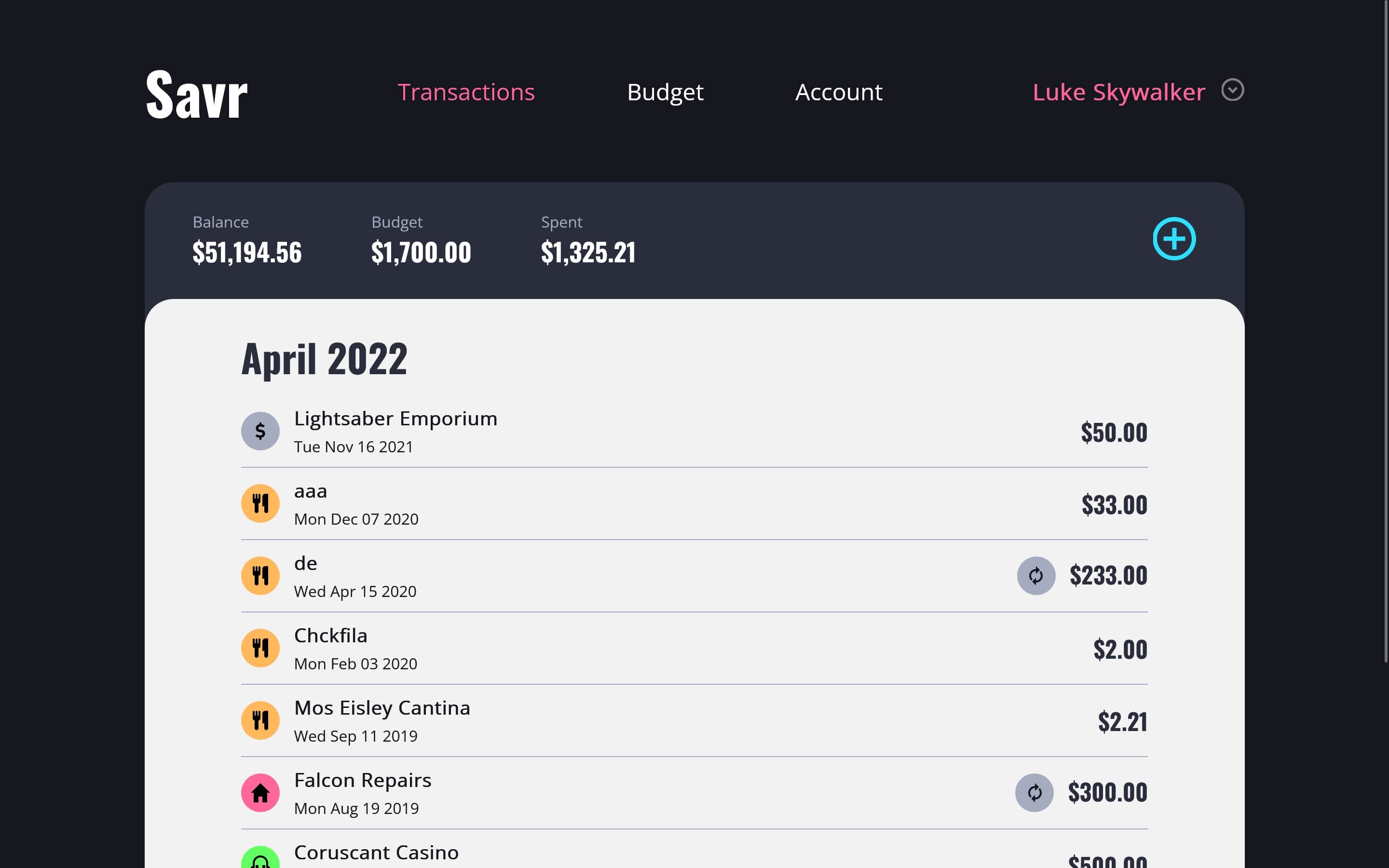This screenshot has height=868, width=1389.
Task: Click the recurring icon next to $233.00
Action: click(1036, 576)
